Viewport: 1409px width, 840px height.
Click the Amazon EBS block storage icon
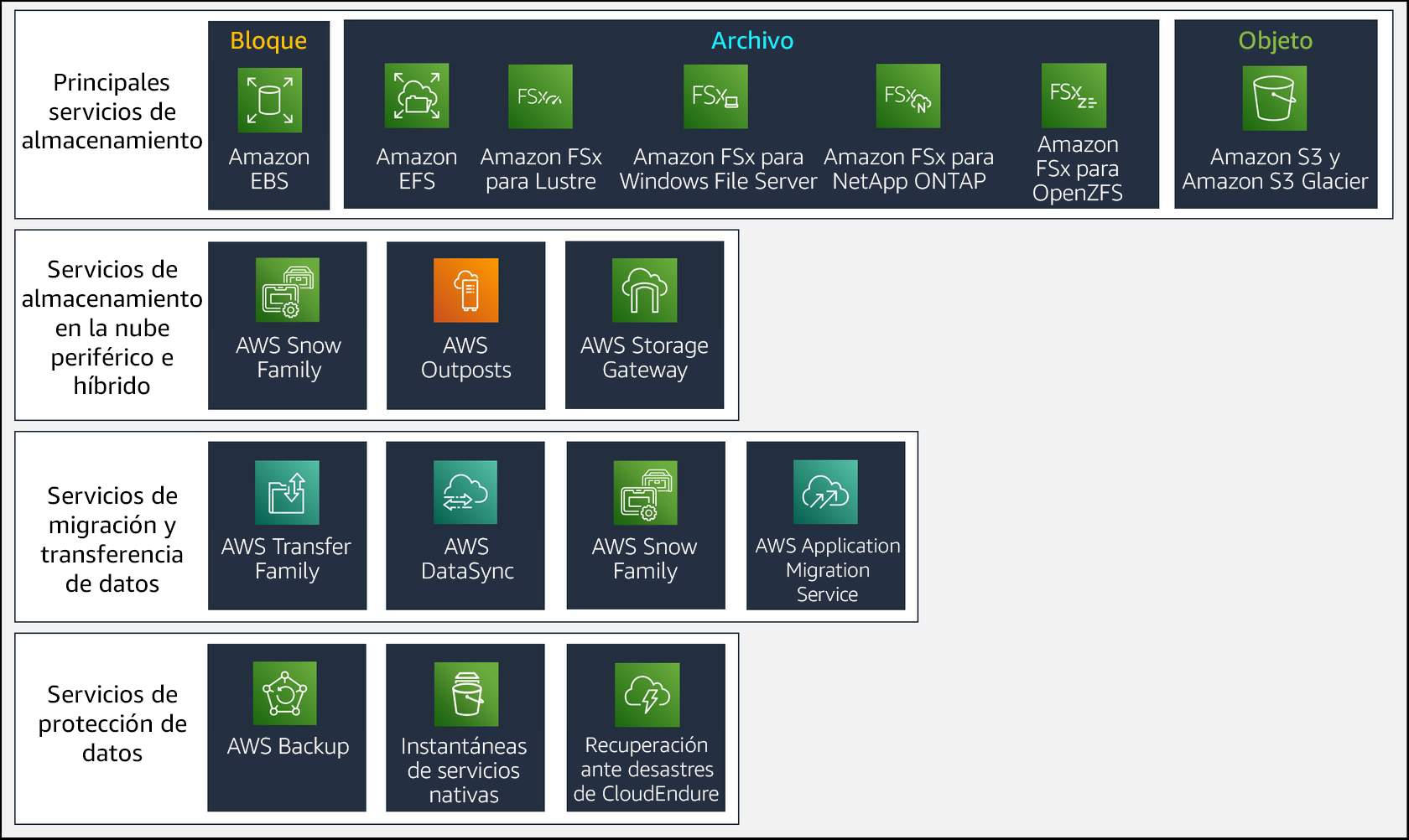269,101
